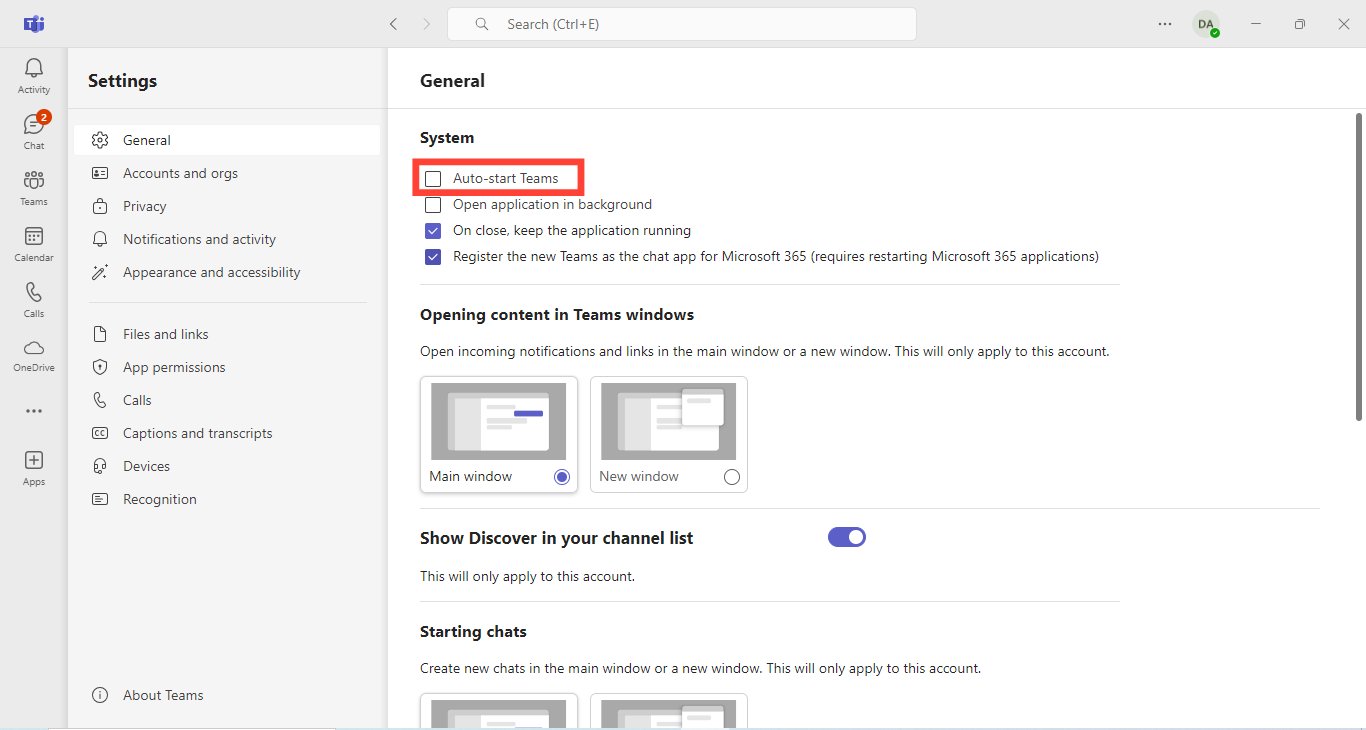Image resolution: width=1366 pixels, height=730 pixels.
Task: Open Recognition settings
Action: (227, 499)
